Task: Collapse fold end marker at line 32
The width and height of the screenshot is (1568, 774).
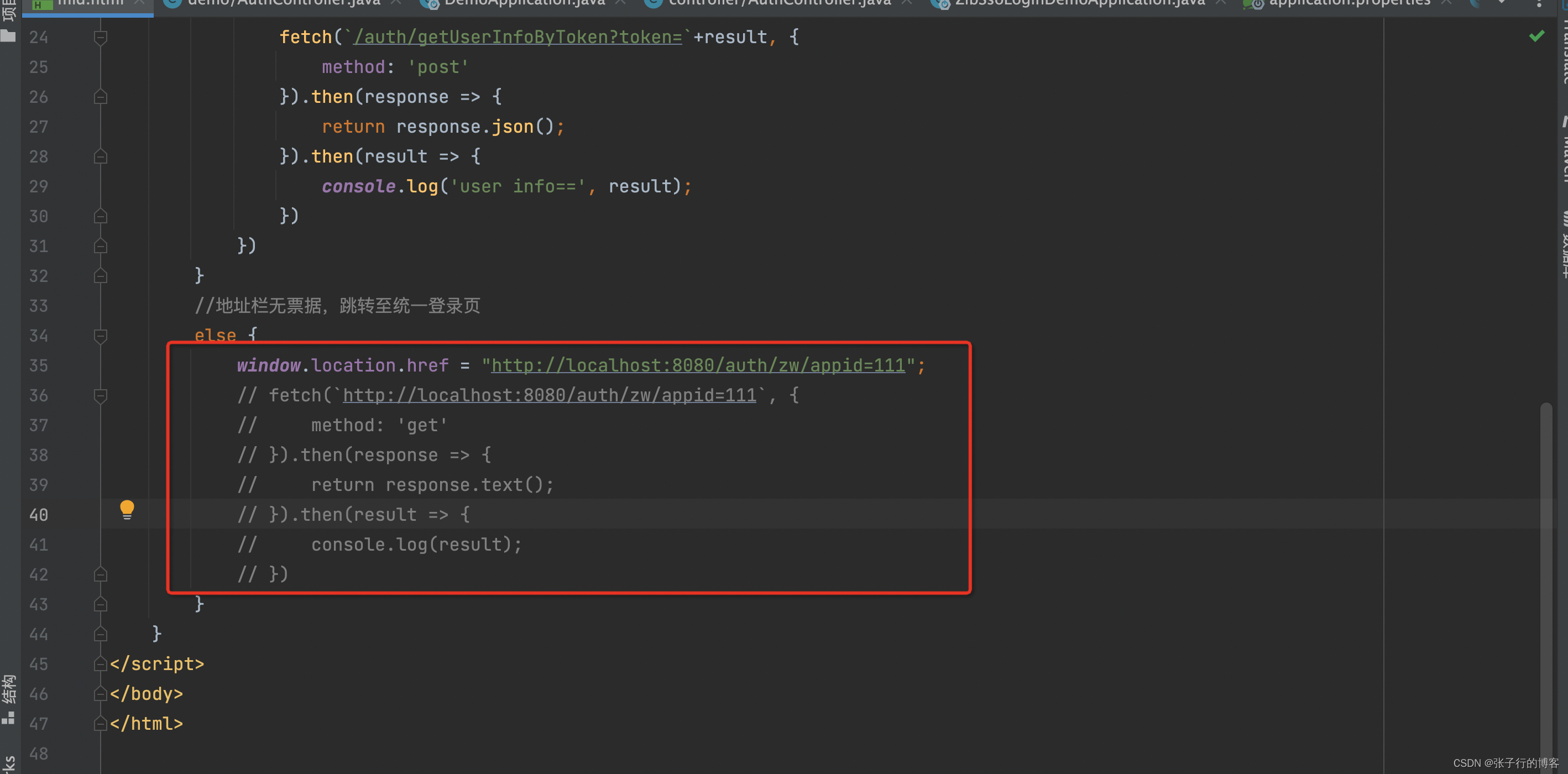Action: (101, 276)
